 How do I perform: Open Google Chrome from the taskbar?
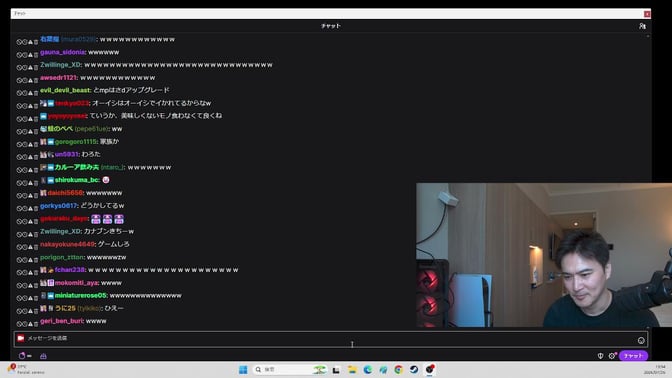pyautogui.click(x=399, y=369)
